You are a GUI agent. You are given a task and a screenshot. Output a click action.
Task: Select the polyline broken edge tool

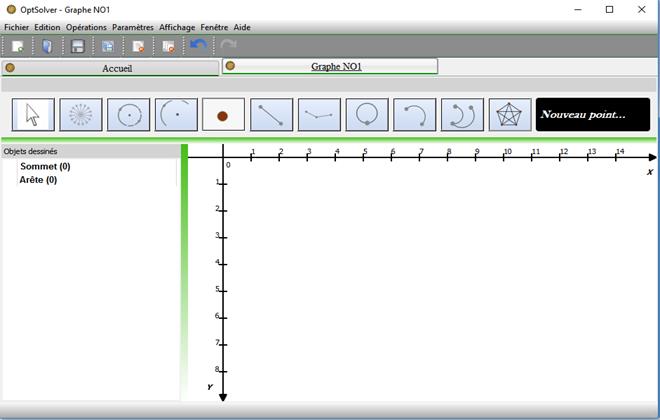(x=319, y=114)
